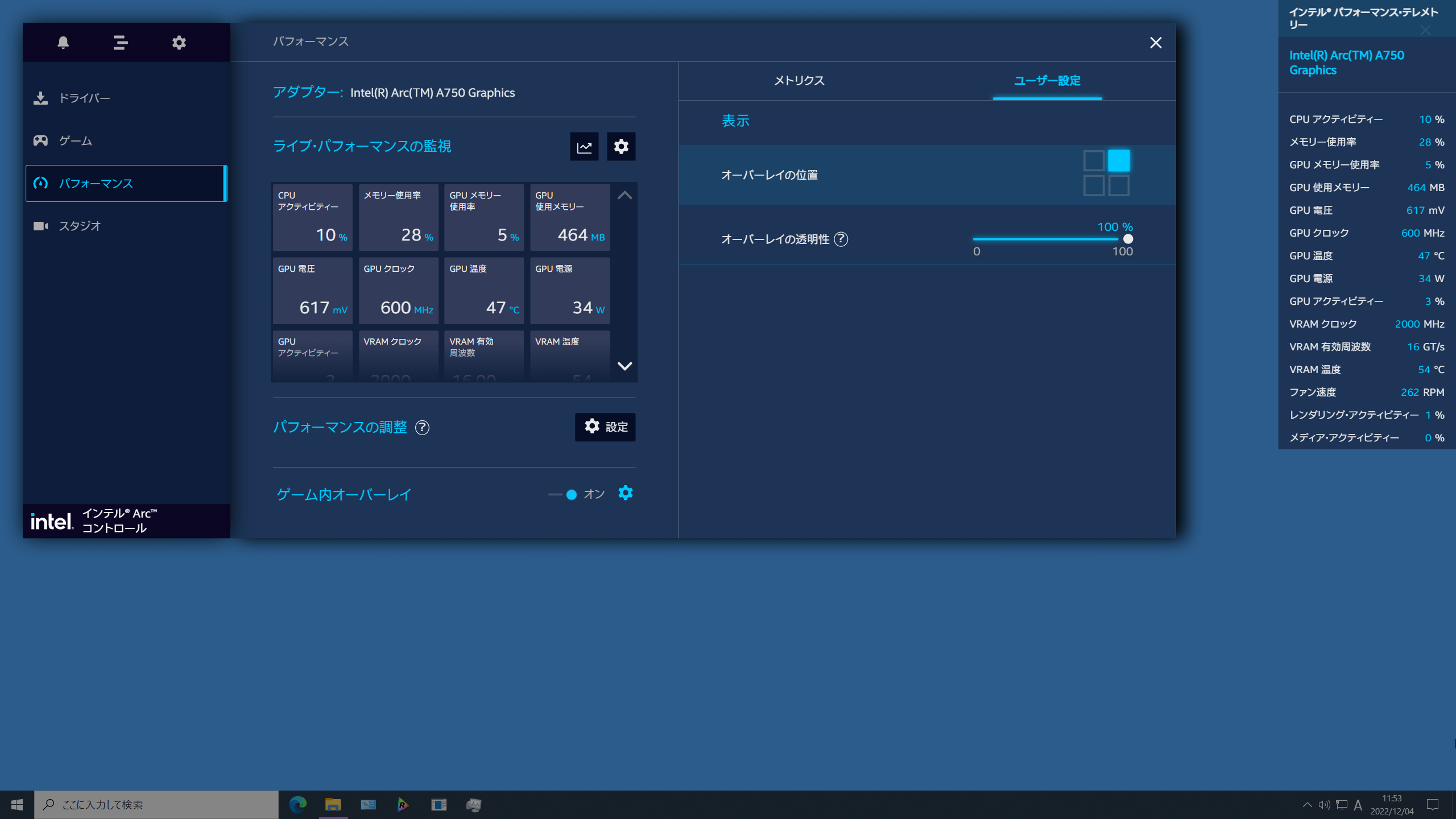Collapse metrics list with up chevron
The image size is (1456, 819).
[x=624, y=195]
